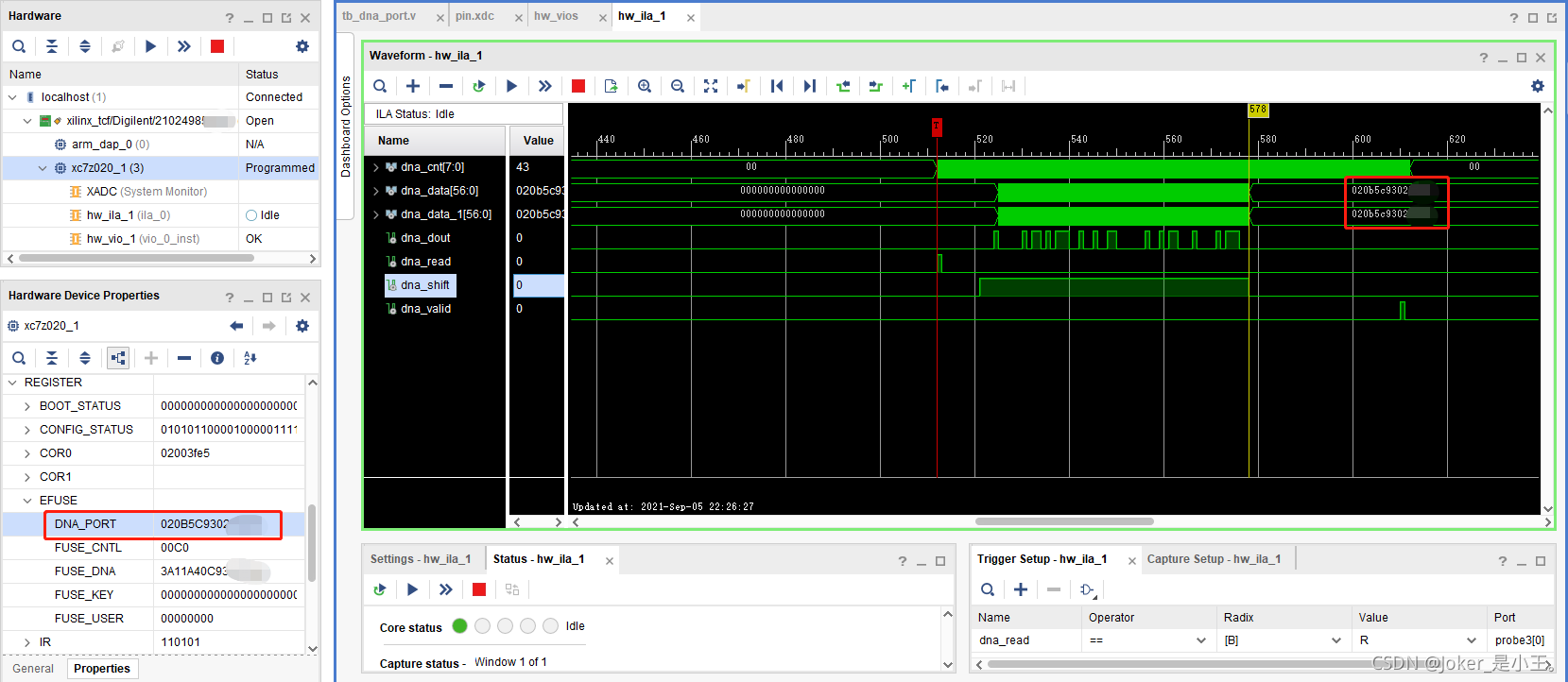Run trigger from the waveform toolbar
The height and width of the screenshot is (682, 1568).
click(512, 86)
